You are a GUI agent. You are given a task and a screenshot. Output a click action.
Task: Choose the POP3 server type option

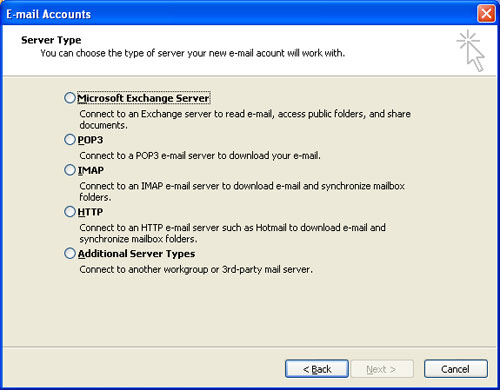[70, 139]
